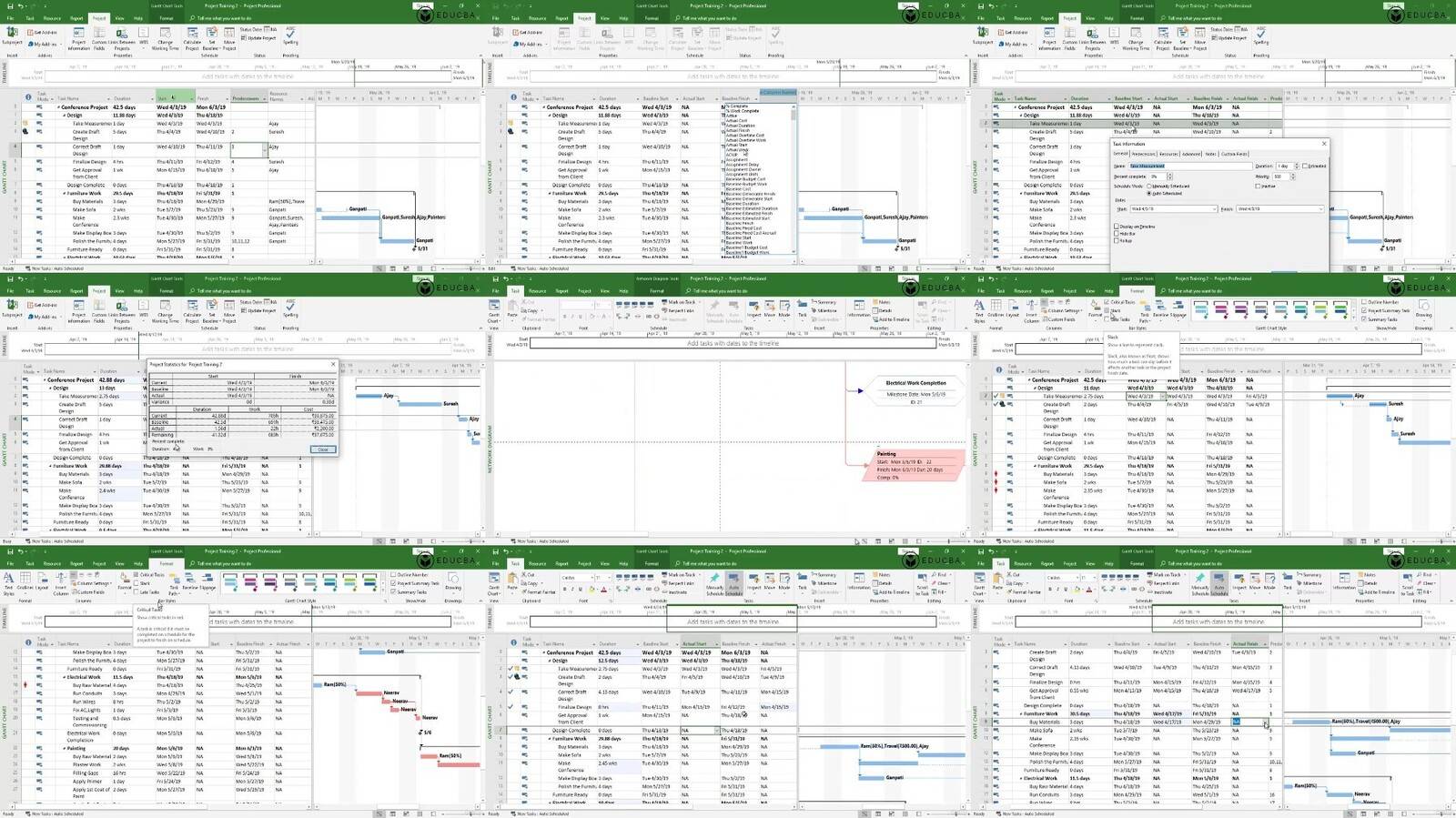Viewport: 1456px width, 818px height.
Task: Click Get Add-ins in first top-left screenshot
Action: 43,32
